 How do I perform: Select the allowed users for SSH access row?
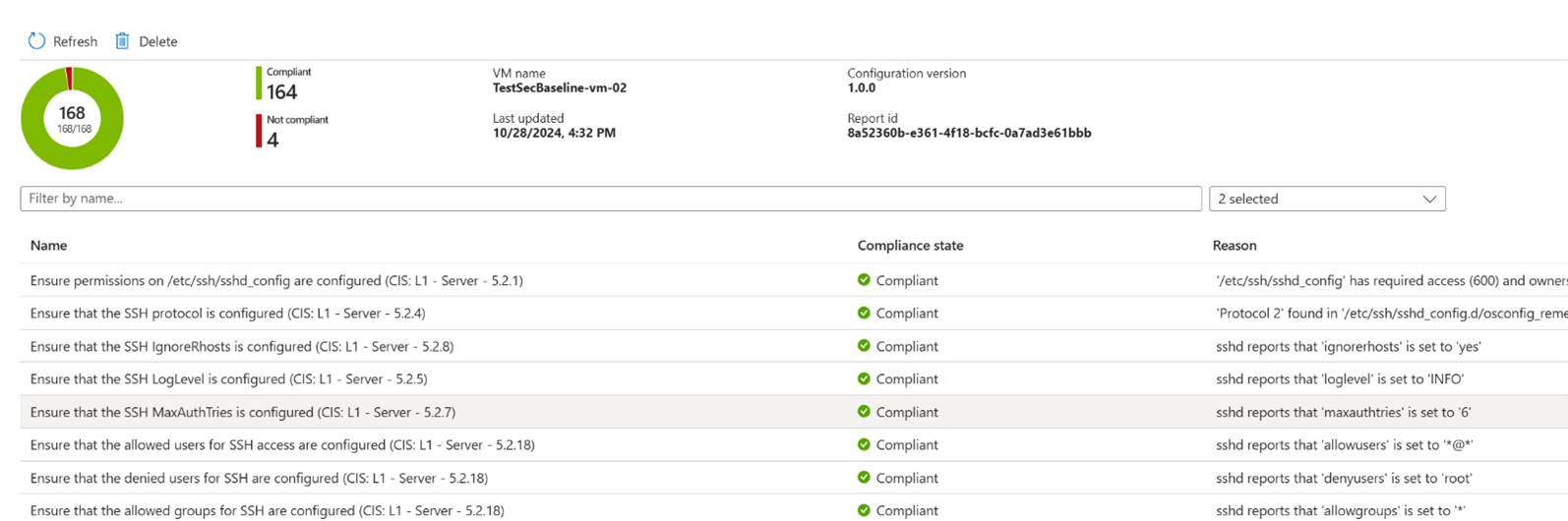coord(282,445)
